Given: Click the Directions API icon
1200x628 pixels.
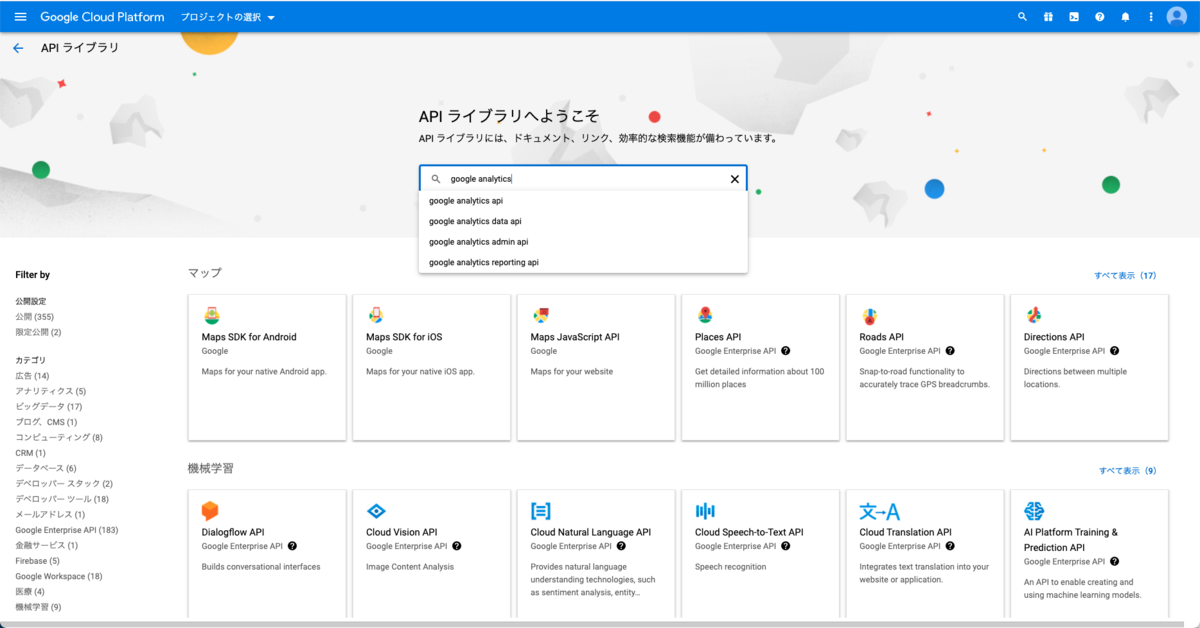Looking at the screenshot, I should 1034,315.
